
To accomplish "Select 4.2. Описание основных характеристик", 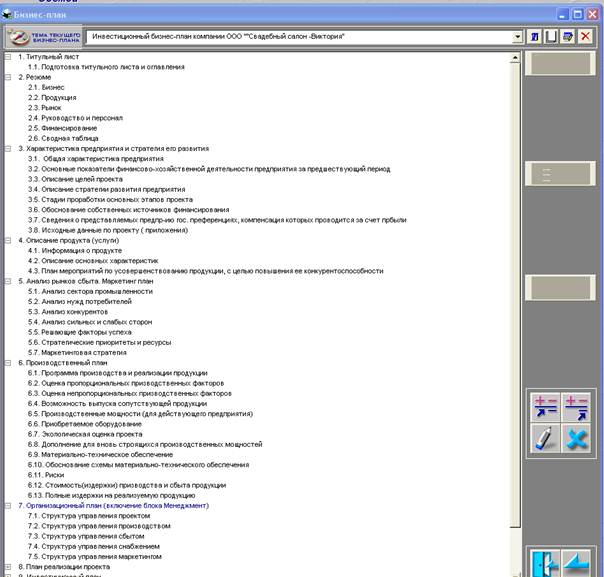I will pyautogui.click(x=93, y=261).
